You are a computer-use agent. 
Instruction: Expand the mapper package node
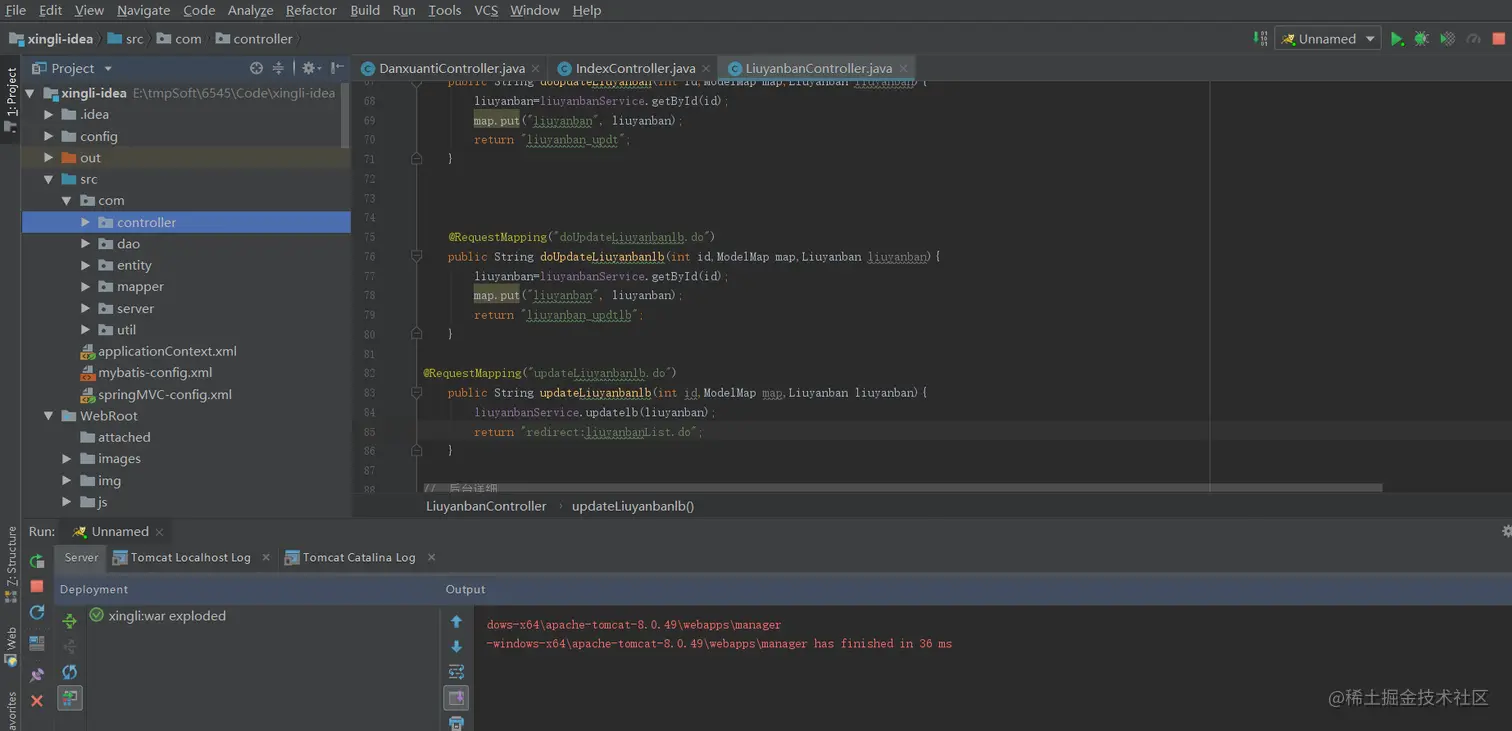[85, 287]
